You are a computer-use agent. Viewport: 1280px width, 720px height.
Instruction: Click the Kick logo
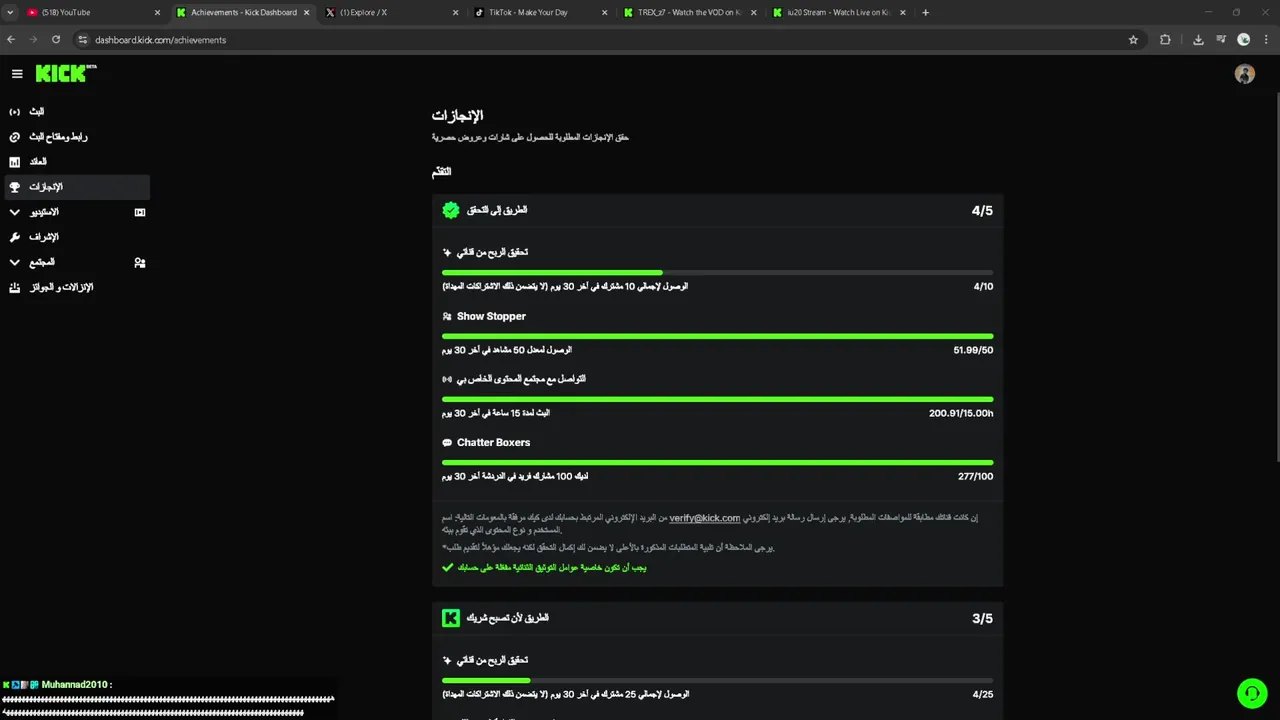(62, 73)
